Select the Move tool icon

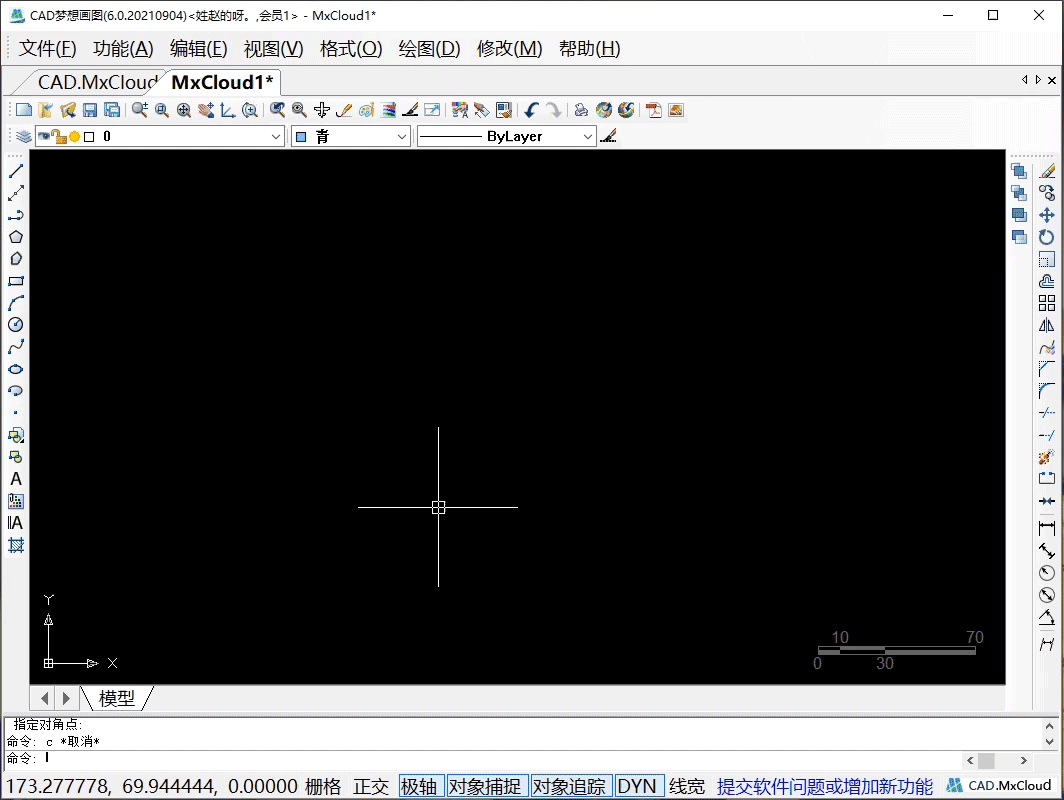pos(1046,215)
